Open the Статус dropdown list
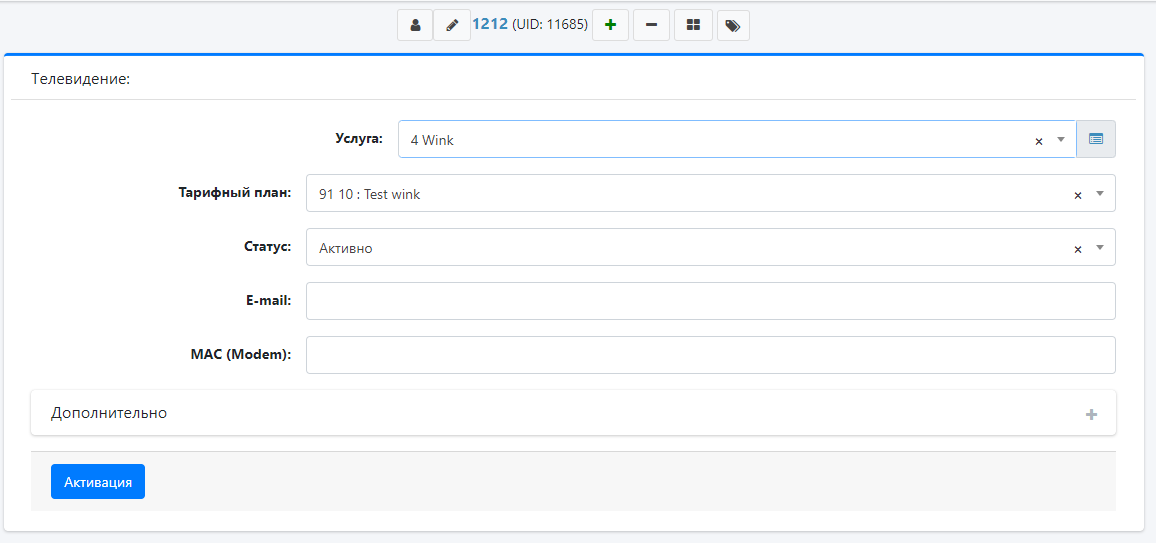Viewport: 1156px width, 543px height. 1100,248
